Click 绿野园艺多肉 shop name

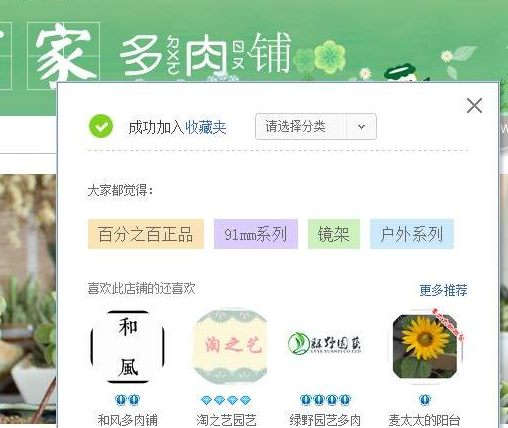[x=325, y=420]
